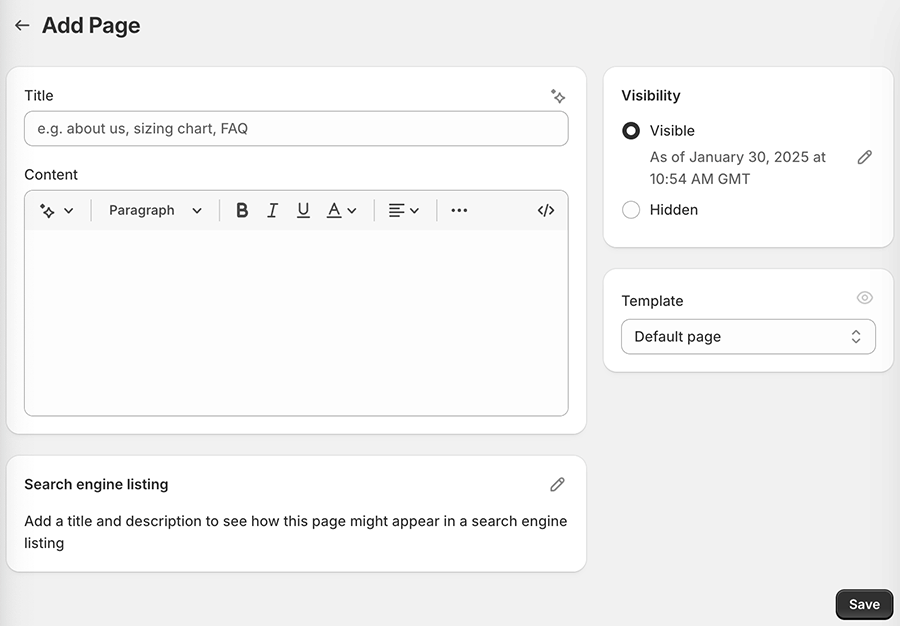Select the Visible radio option
This screenshot has height=626, width=900.
[631, 131]
